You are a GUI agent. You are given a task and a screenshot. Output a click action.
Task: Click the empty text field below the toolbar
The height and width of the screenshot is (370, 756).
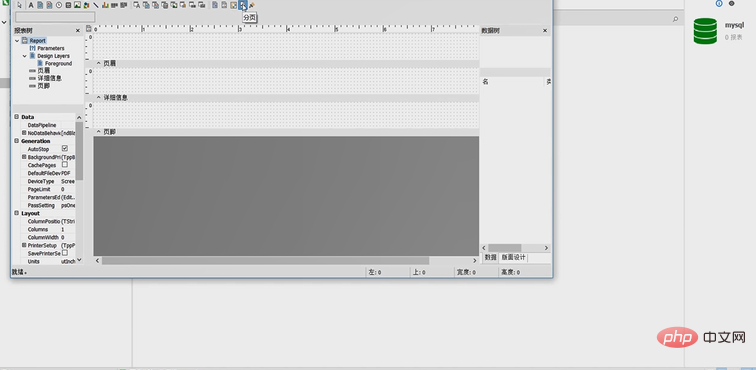tap(55, 17)
